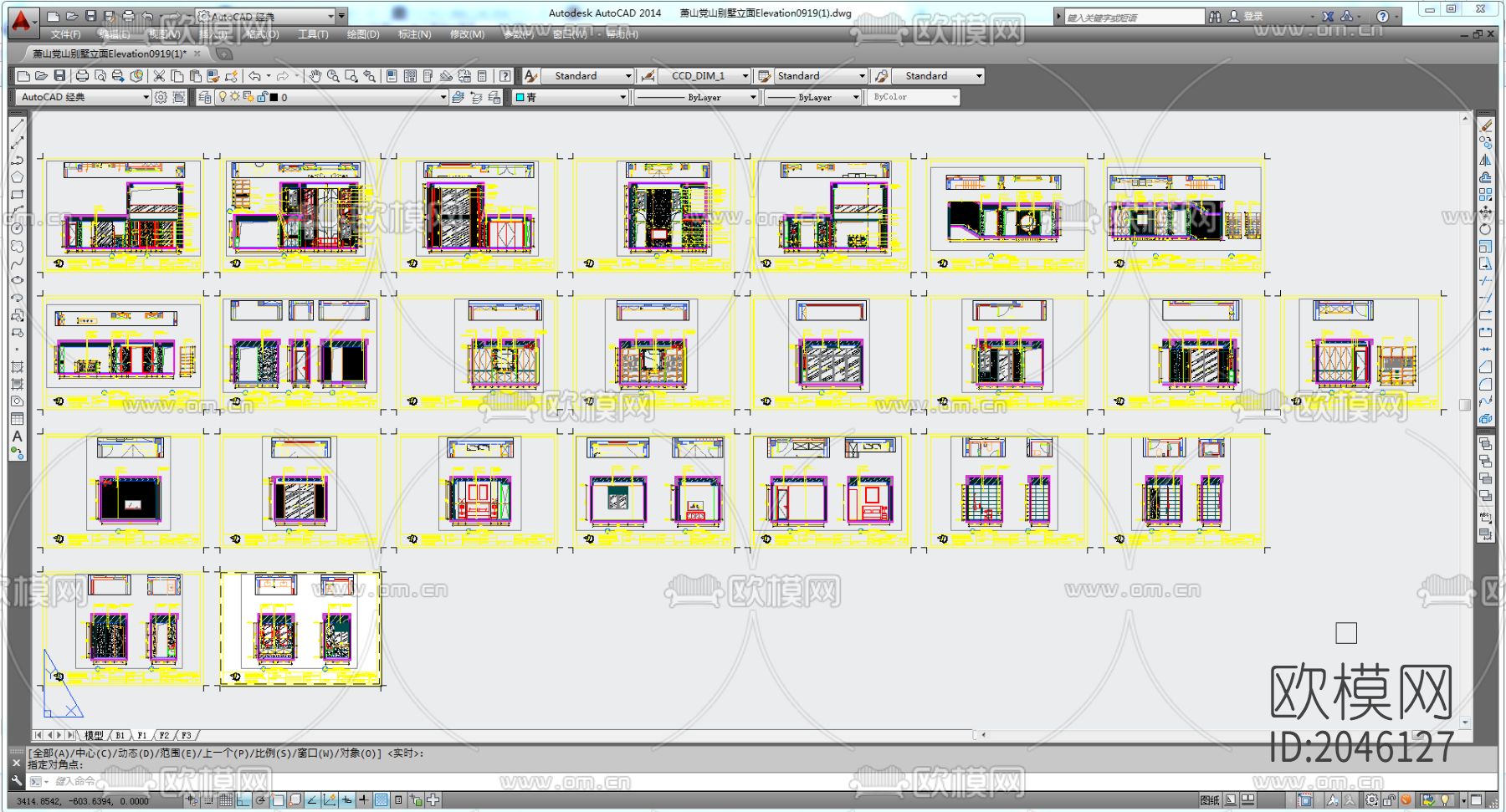Select the Multiline Text A tool
Viewport: 1506px width, 812px height.
[x=17, y=436]
